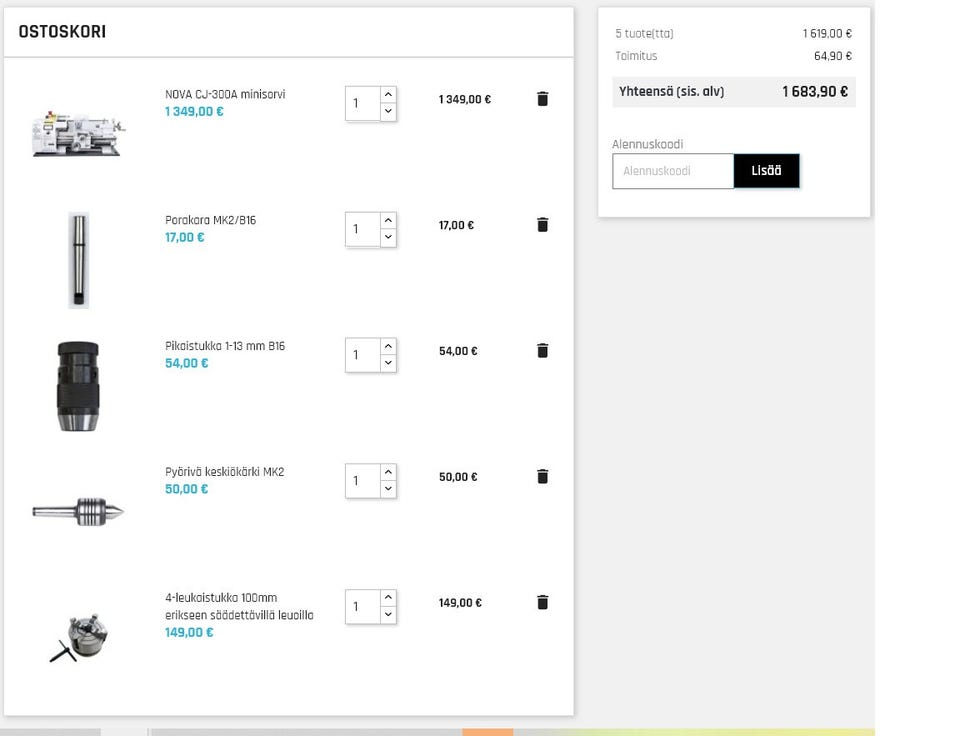Click the Porakara drill arbor thumbnail

[78, 260]
